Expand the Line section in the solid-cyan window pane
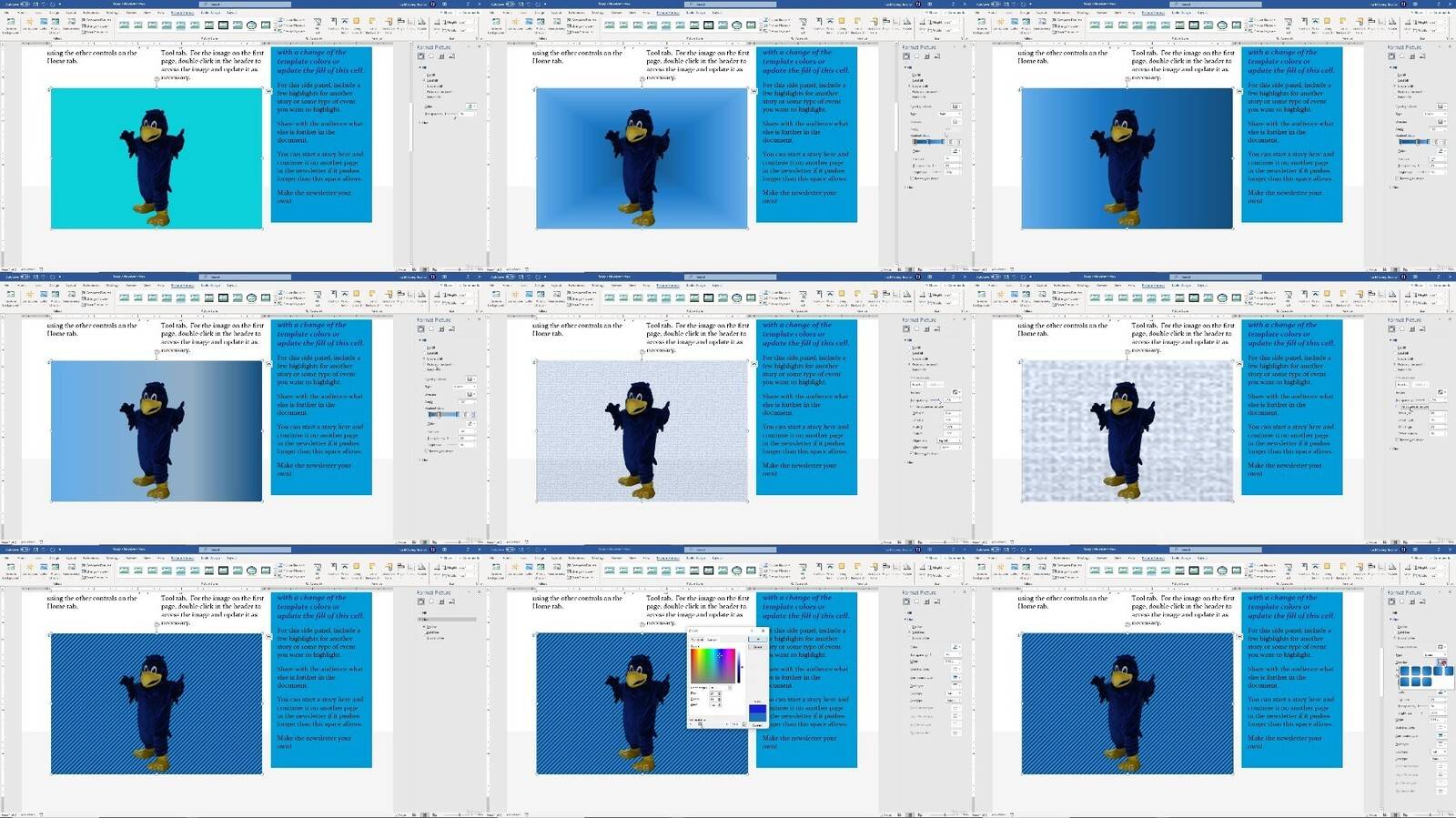Viewport: 1456px width, 818px height. [x=424, y=121]
